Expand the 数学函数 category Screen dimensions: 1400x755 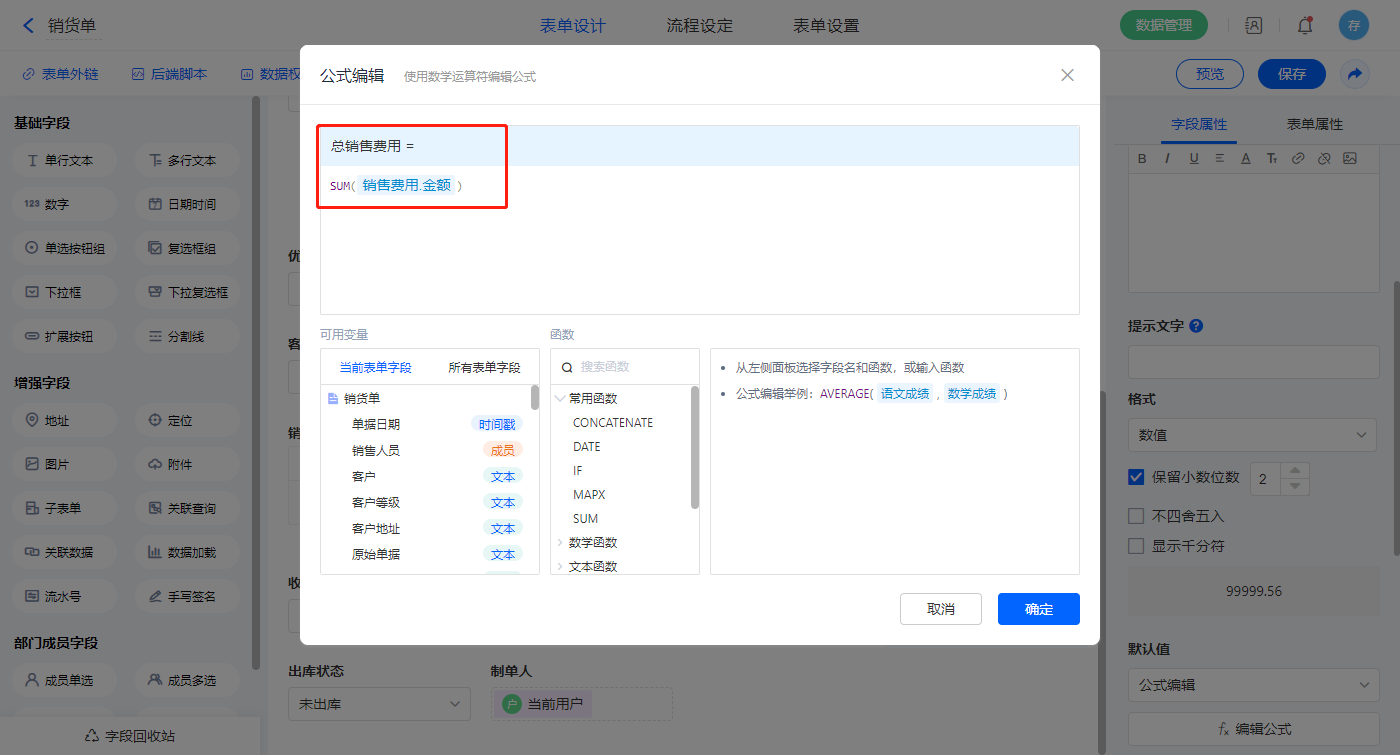(x=560, y=542)
